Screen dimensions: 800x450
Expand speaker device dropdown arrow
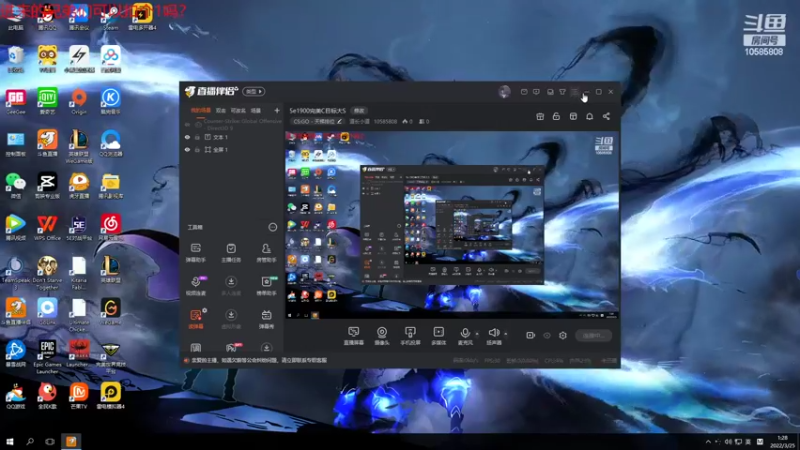(x=506, y=334)
